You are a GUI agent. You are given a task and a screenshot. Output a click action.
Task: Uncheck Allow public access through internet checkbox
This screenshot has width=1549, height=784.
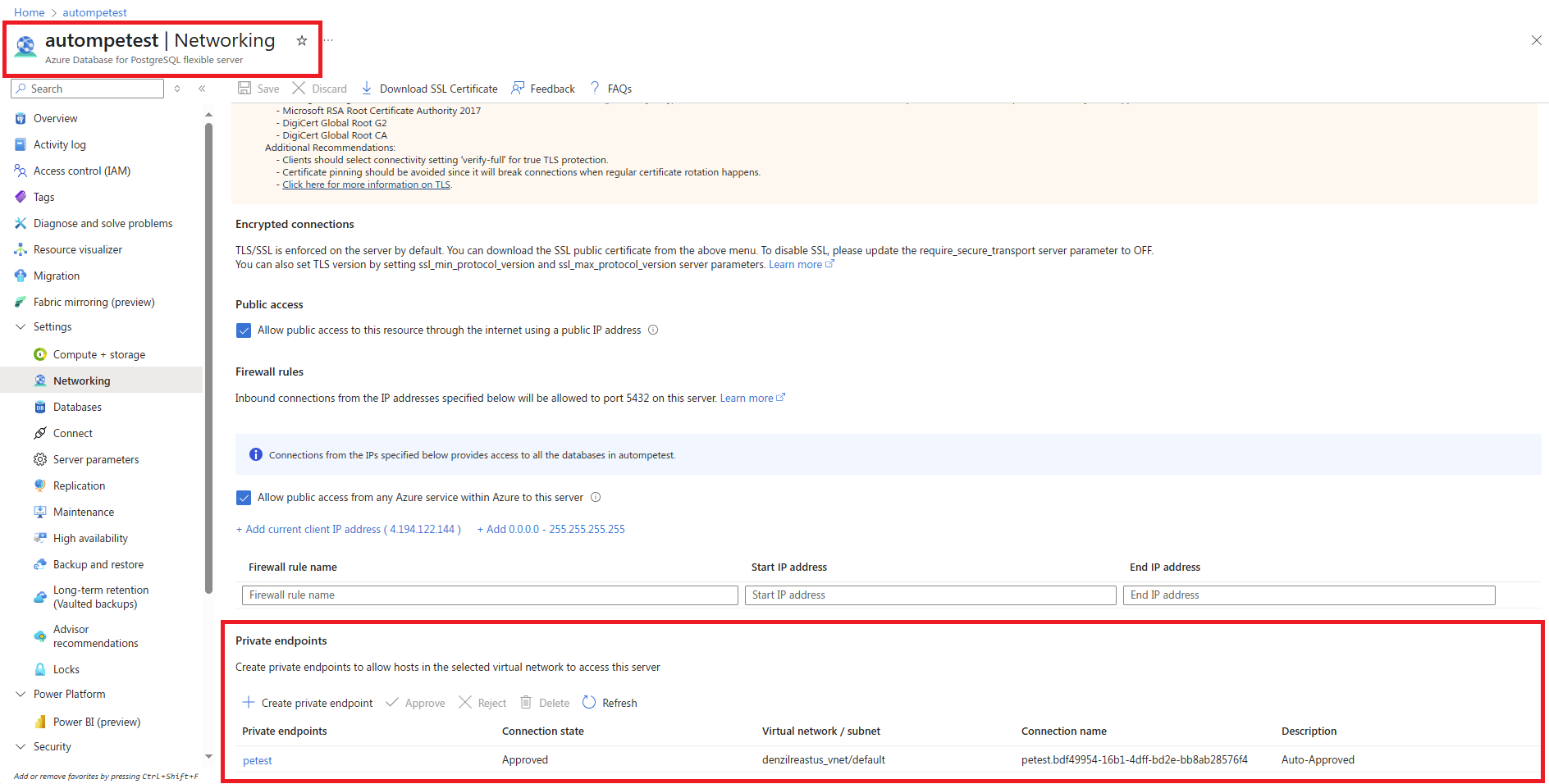click(244, 330)
